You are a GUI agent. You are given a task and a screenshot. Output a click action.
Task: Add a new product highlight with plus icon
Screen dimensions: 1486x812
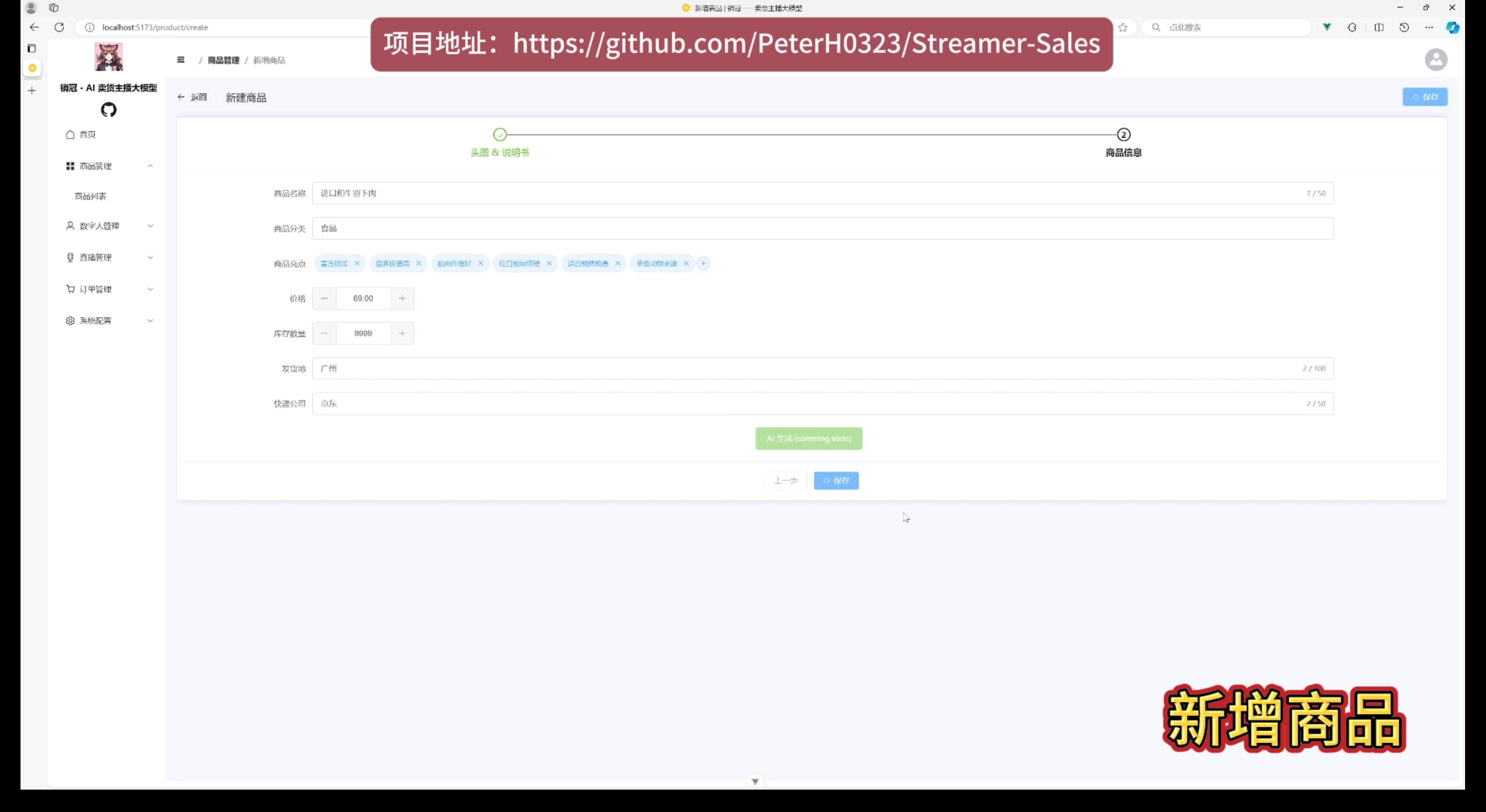[703, 264]
